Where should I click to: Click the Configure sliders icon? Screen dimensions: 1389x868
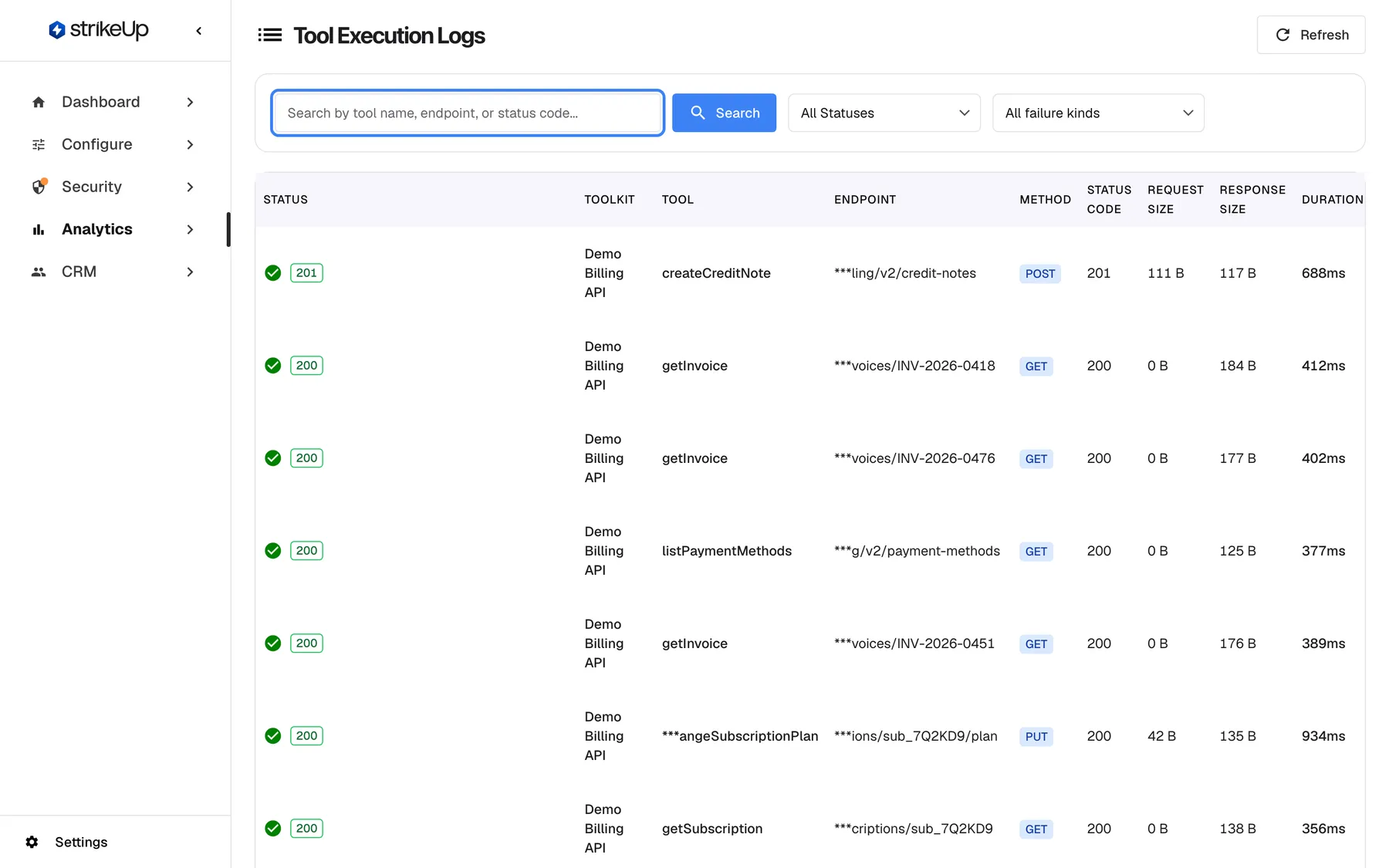pyautogui.click(x=39, y=144)
